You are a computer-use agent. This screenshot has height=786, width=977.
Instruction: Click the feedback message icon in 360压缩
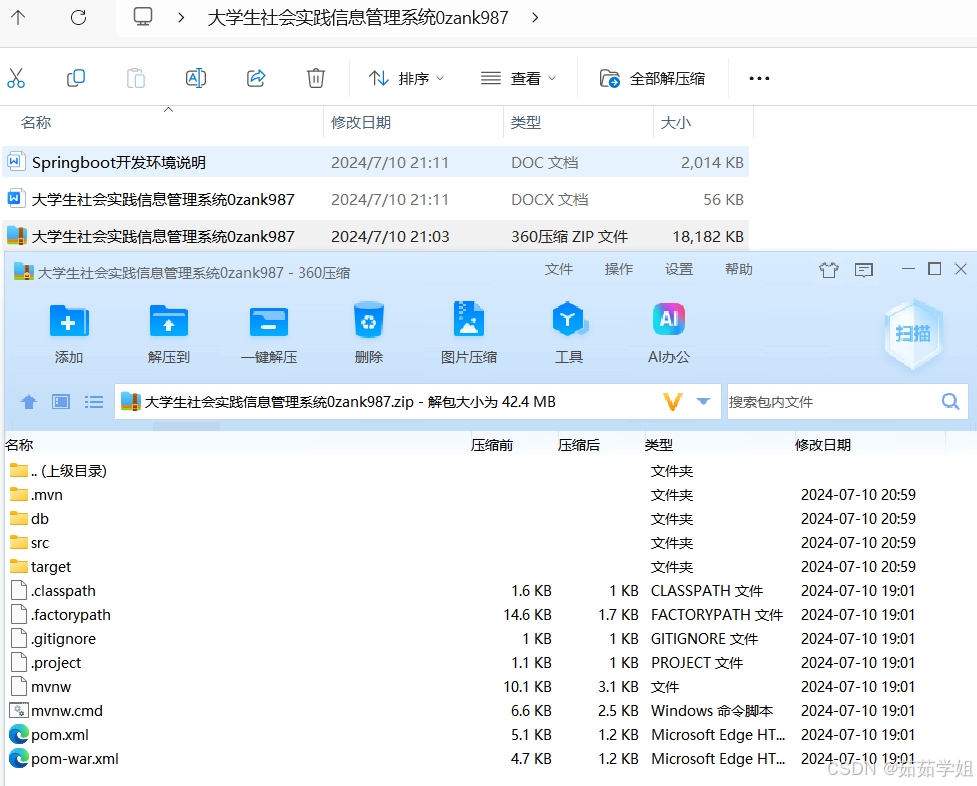864,270
